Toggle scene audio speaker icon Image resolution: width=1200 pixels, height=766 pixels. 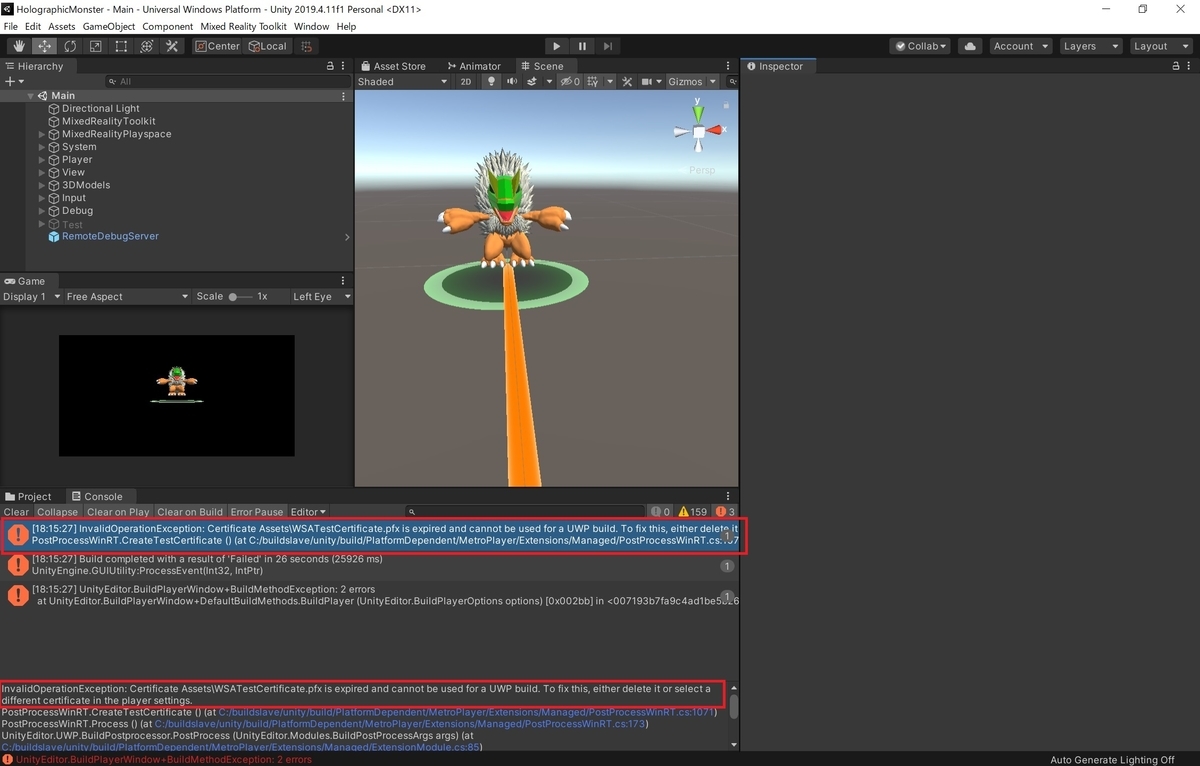(512, 82)
